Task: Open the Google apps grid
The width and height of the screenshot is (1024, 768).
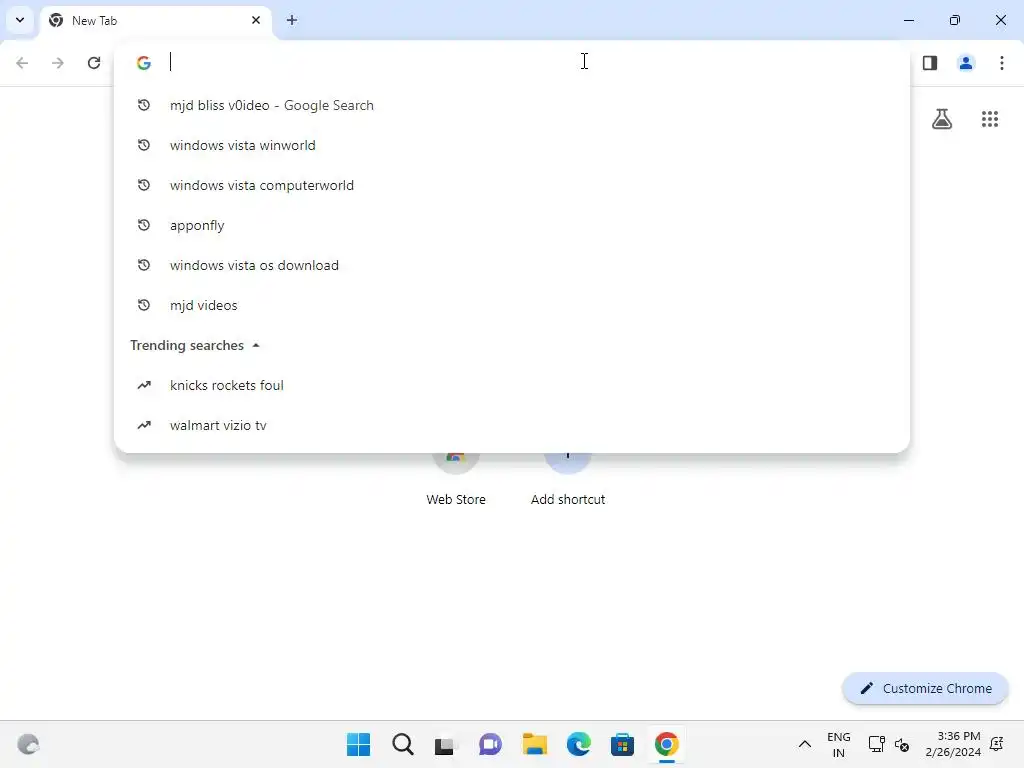Action: (990, 119)
